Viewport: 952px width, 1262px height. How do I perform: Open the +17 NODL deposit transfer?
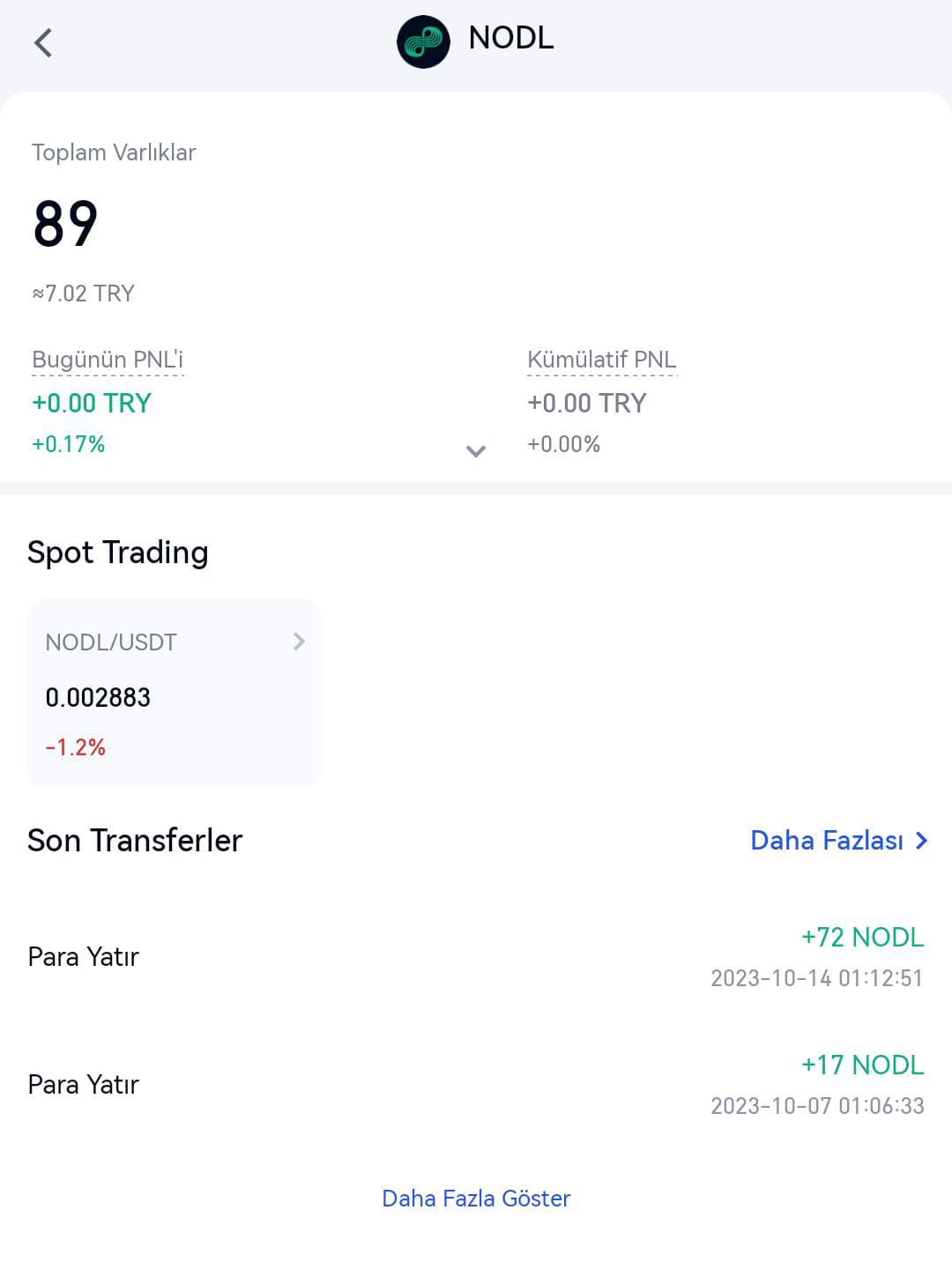coord(476,1085)
